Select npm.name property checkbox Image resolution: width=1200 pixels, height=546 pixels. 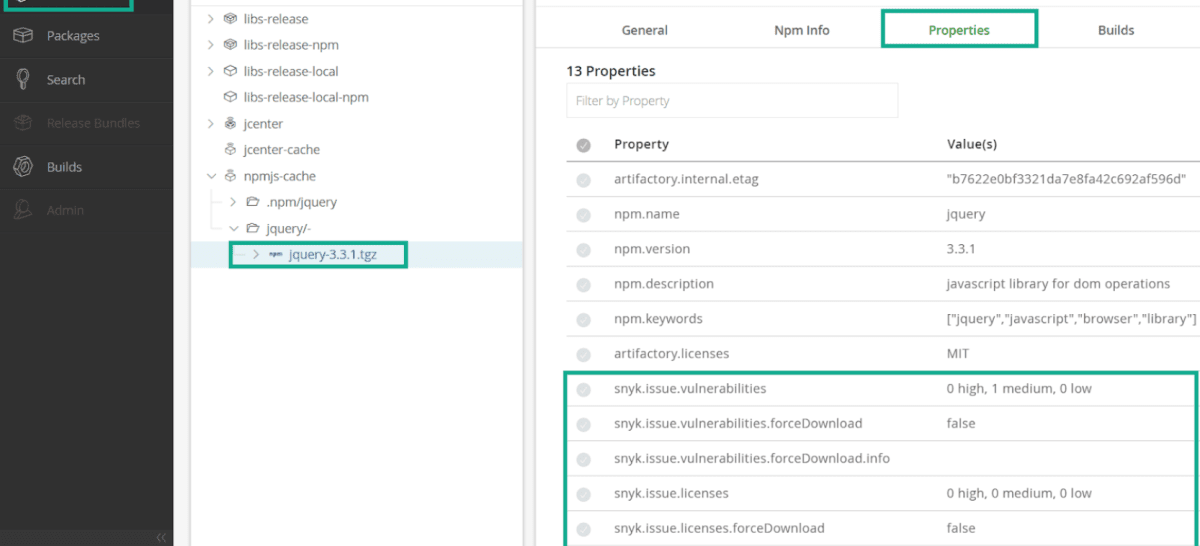click(x=584, y=215)
